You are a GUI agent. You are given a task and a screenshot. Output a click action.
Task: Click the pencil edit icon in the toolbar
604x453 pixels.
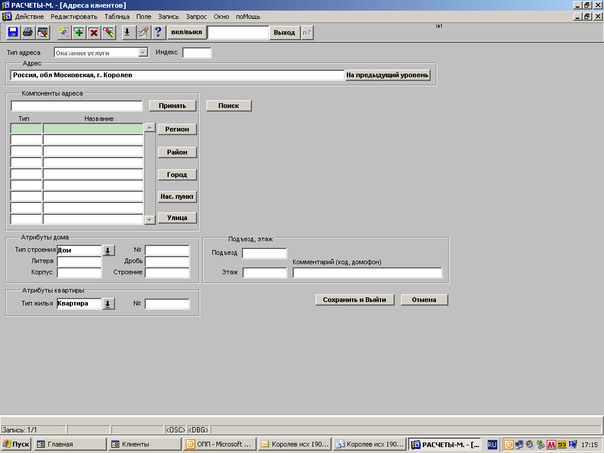[x=142, y=33]
